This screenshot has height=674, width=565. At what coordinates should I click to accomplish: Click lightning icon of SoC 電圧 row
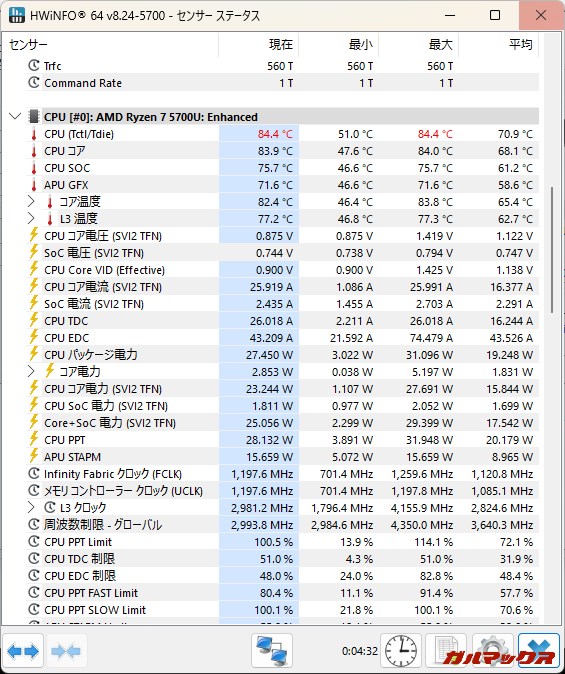34,253
